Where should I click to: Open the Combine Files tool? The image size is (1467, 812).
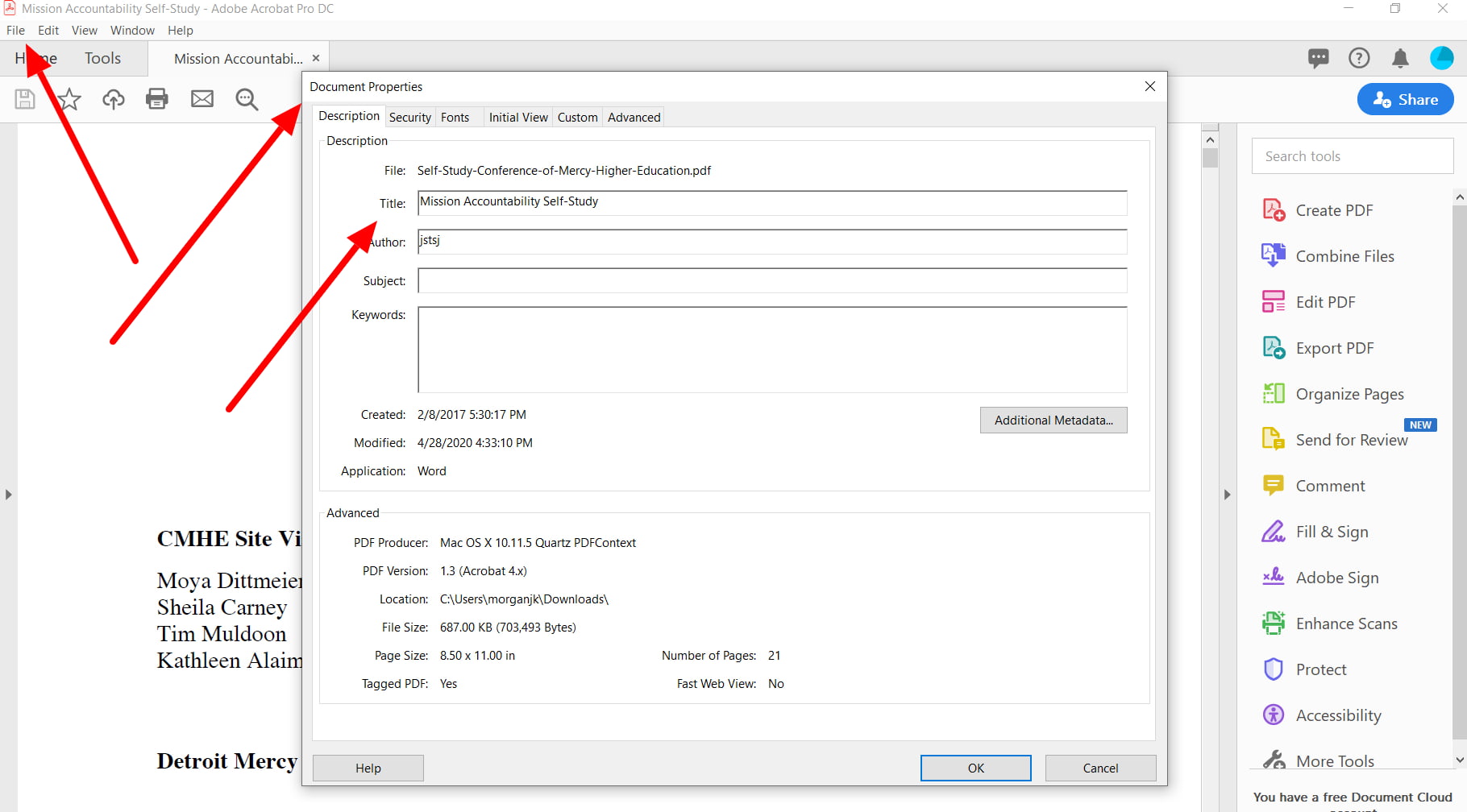click(1328, 256)
